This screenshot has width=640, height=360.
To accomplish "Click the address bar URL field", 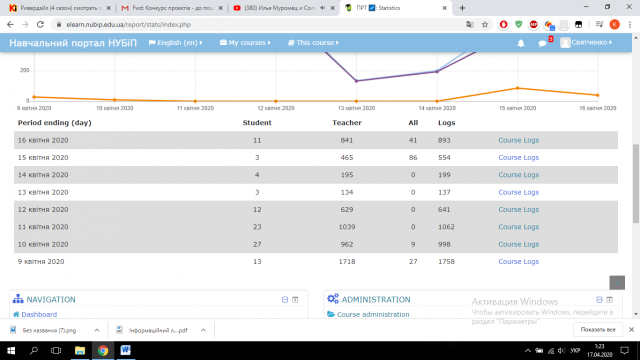I will pos(261,24).
